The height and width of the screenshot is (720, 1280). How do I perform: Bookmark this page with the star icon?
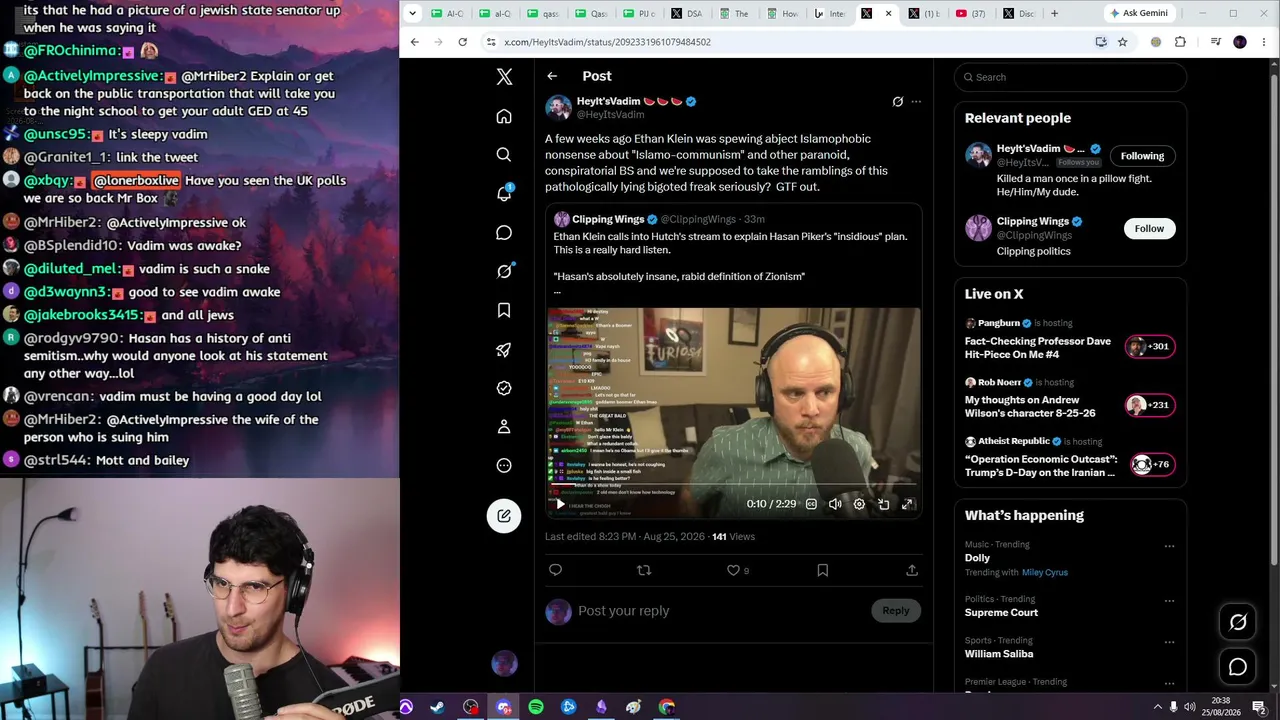(1122, 42)
